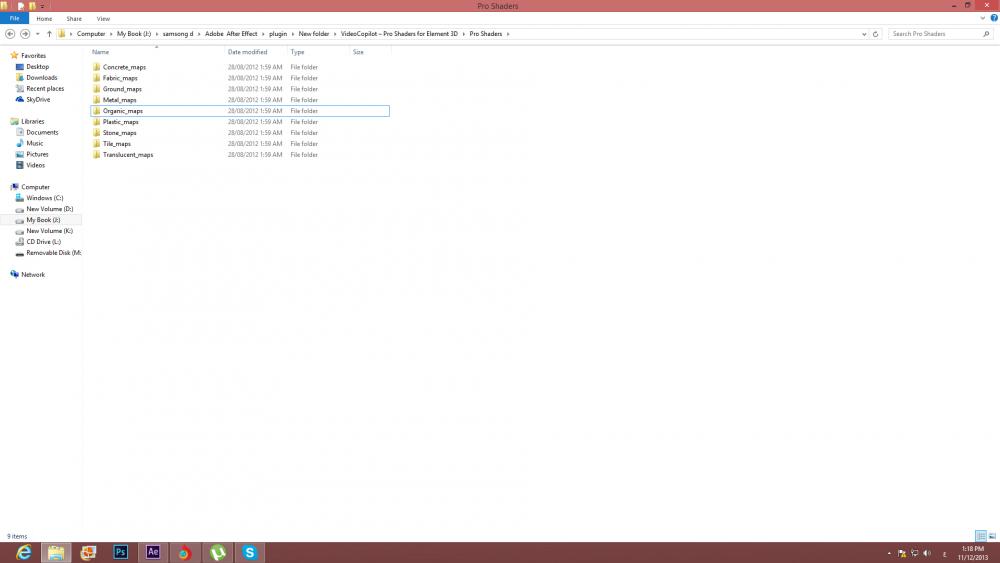1000x563 pixels.
Task: Click VideoCopilot Pro Shaders breadcrumb segment
Action: coord(399,34)
